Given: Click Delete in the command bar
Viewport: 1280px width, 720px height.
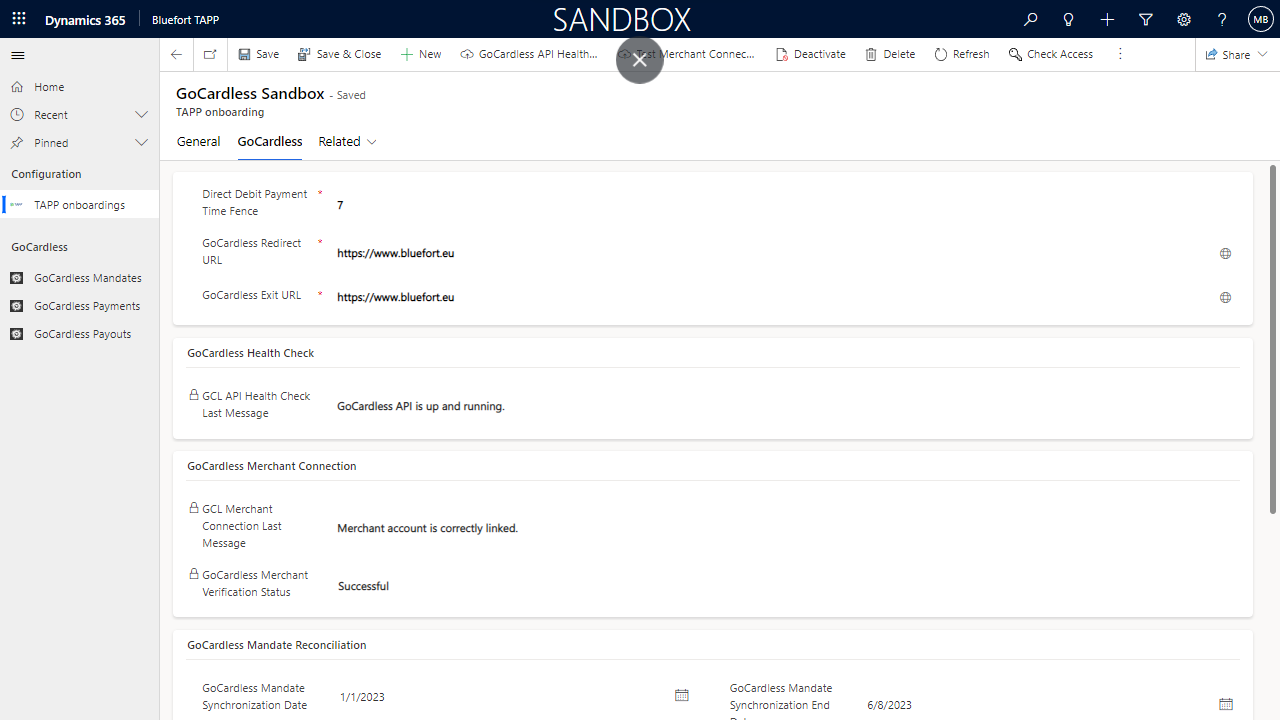Looking at the screenshot, I should [890, 55].
